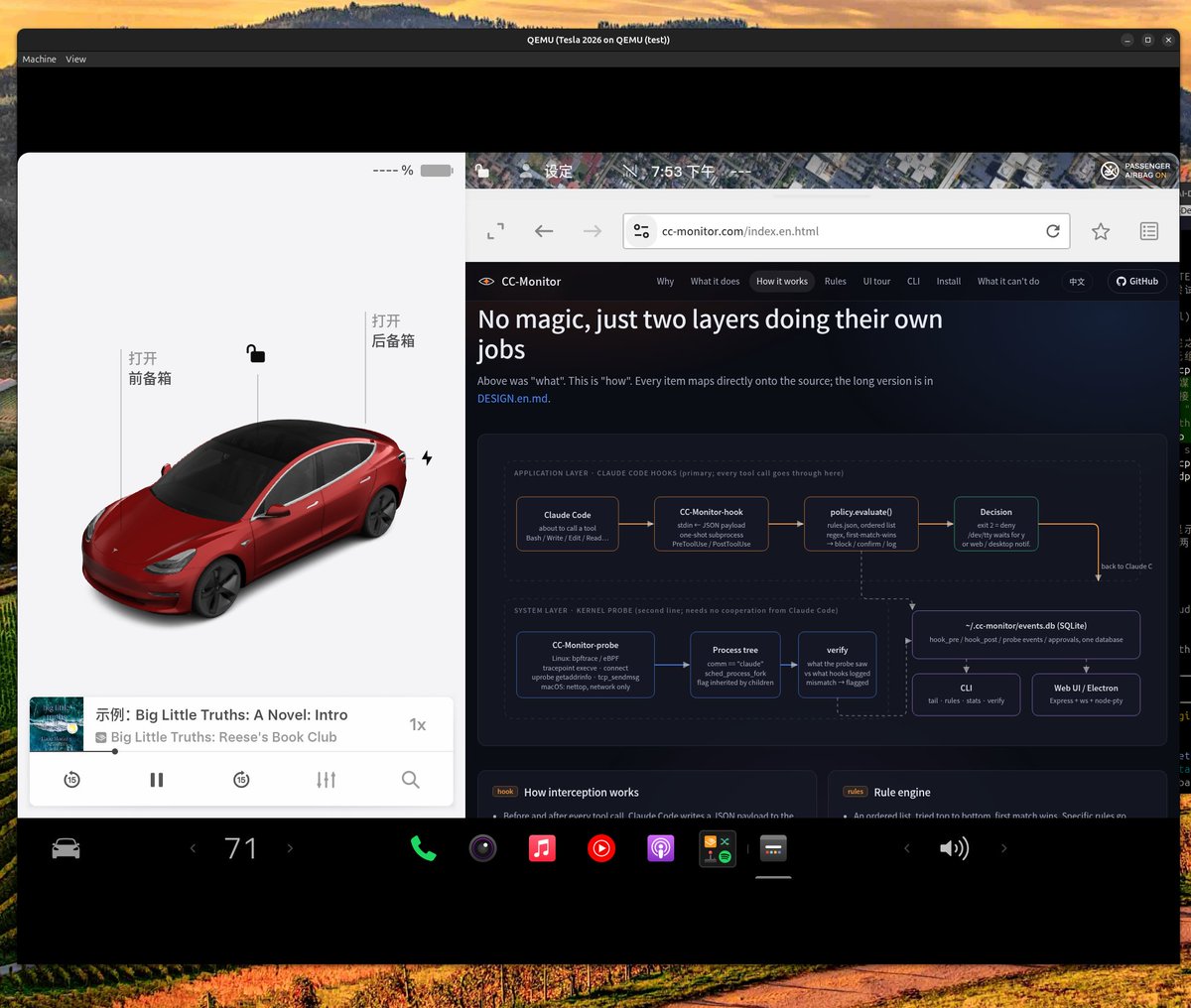Switch page language to 中文
This screenshot has height=1008, width=1191.
1077,282
